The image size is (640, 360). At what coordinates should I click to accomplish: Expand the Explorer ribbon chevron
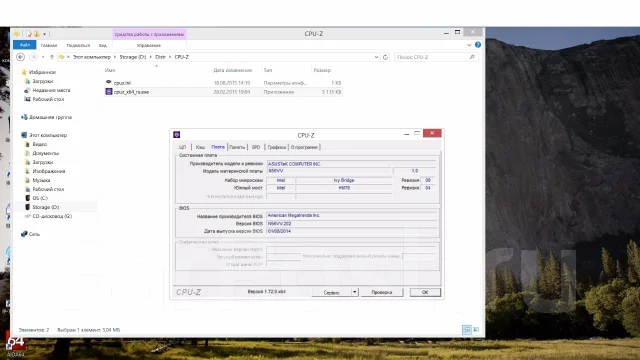click(469, 45)
